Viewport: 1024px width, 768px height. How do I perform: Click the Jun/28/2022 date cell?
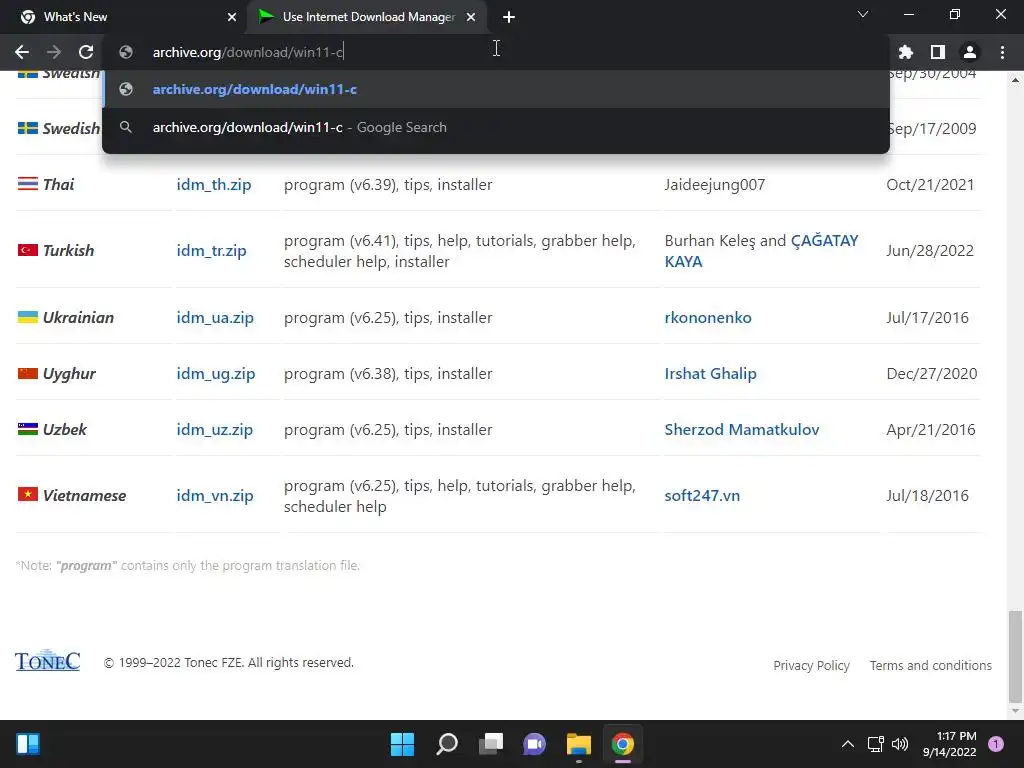point(930,251)
